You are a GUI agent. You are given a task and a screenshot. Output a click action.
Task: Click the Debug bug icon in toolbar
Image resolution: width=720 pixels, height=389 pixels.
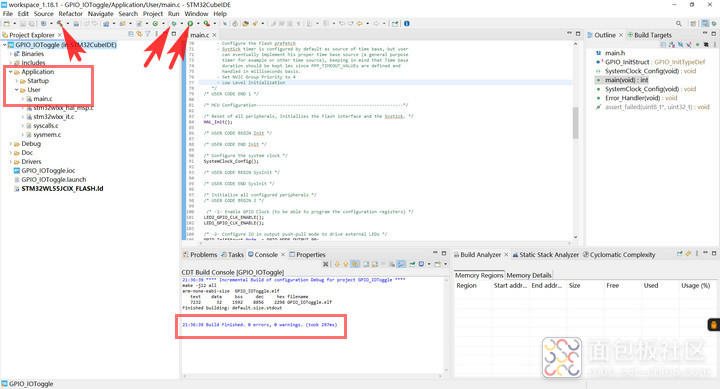point(173,23)
